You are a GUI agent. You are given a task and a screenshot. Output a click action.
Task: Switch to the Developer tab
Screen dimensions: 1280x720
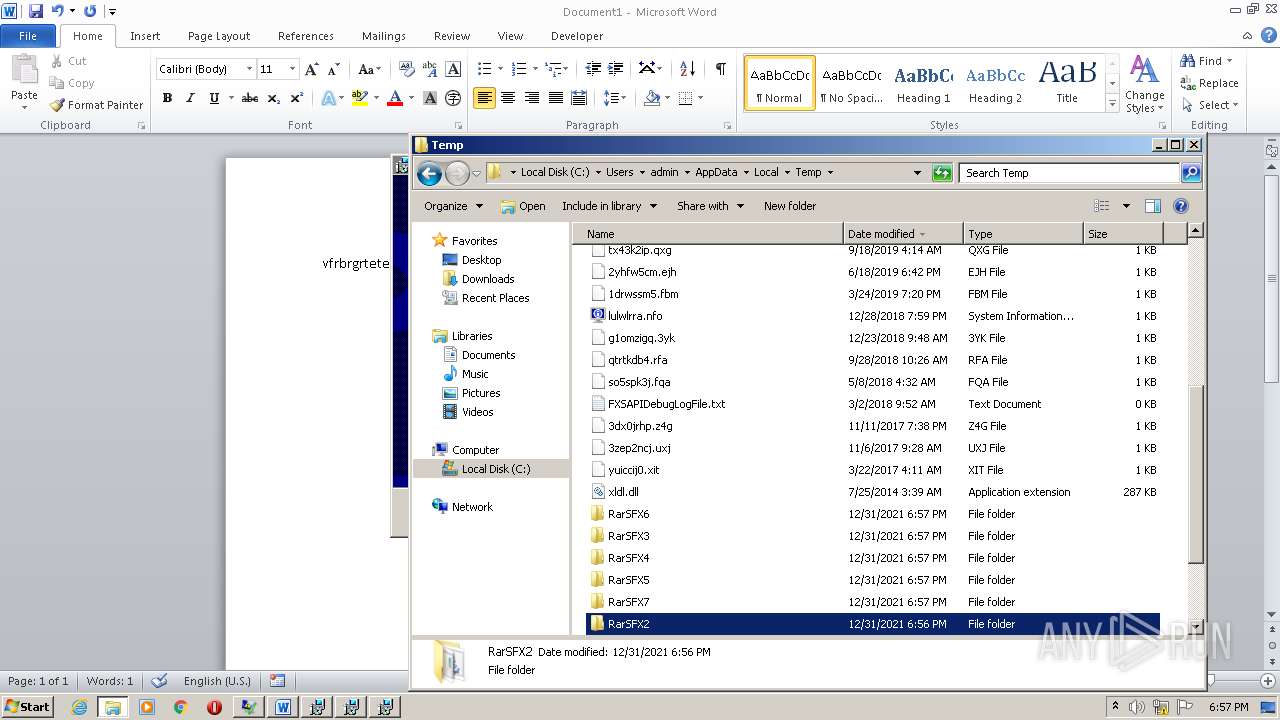point(577,36)
